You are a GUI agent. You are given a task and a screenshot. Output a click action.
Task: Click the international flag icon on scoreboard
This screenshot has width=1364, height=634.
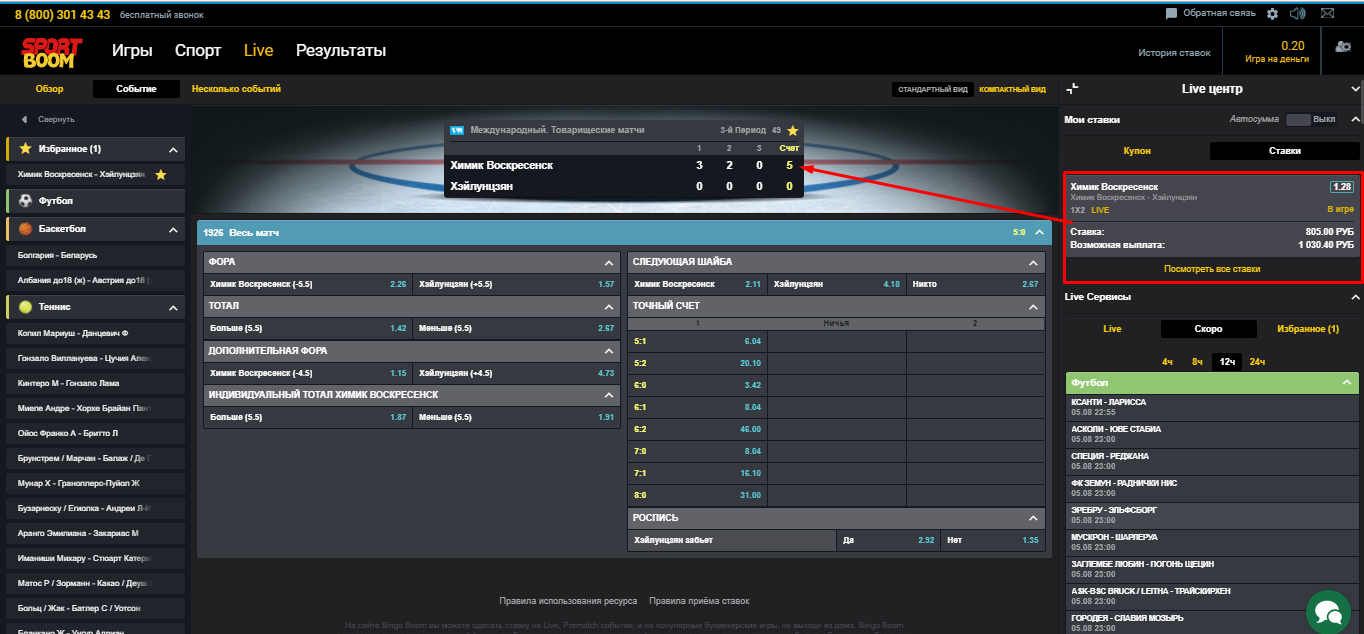coord(457,130)
